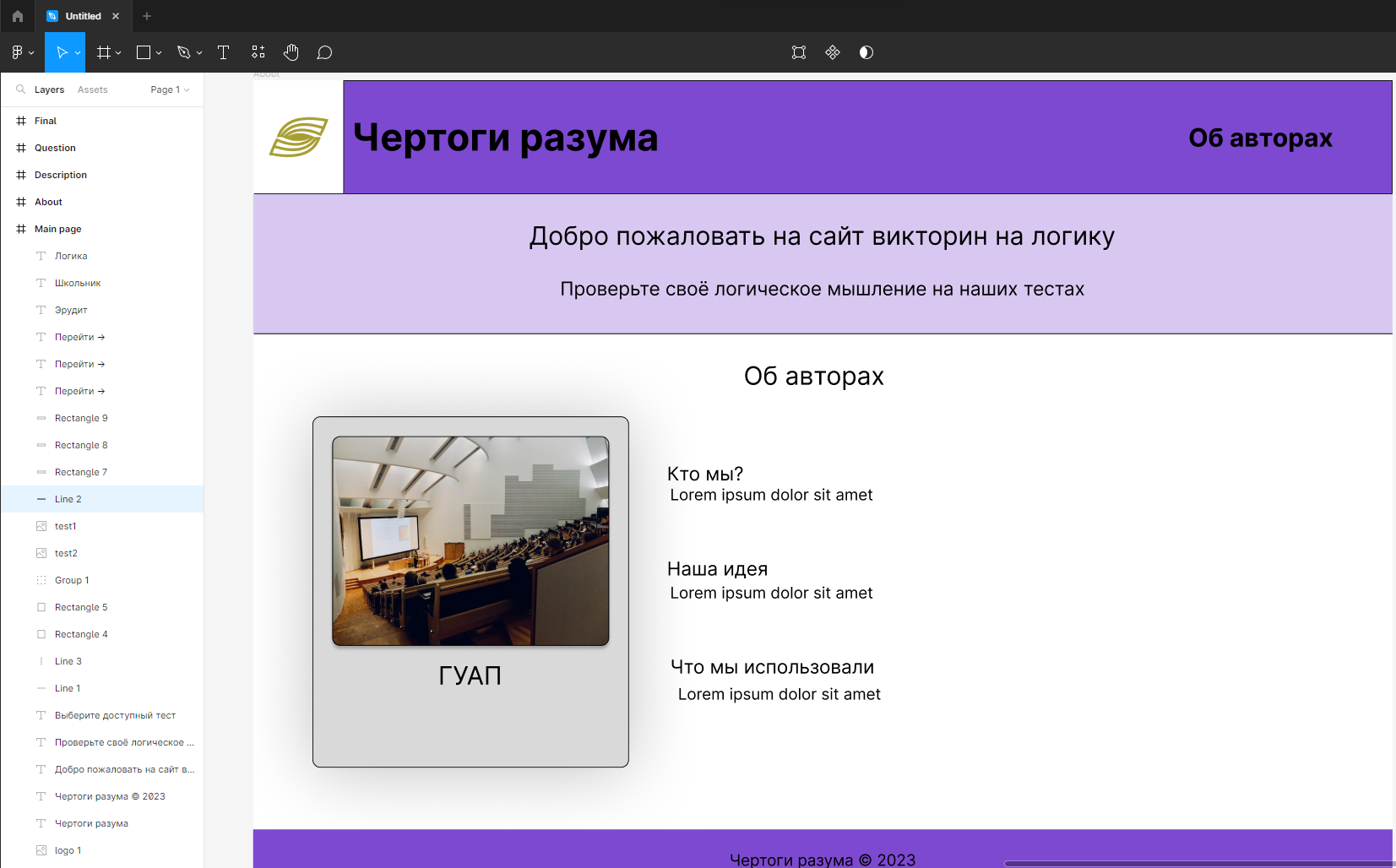Click the rectangle icon beside Rectangle 5
This screenshot has height=868, width=1396.
click(x=41, y=607)
